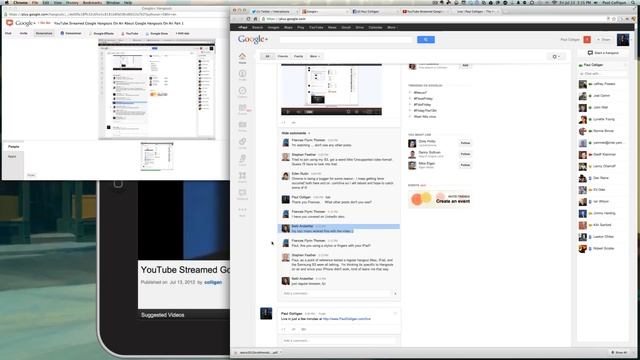Click the Spotlight magnifier in the menu bar
640x360 pixels.
(632, 2)
